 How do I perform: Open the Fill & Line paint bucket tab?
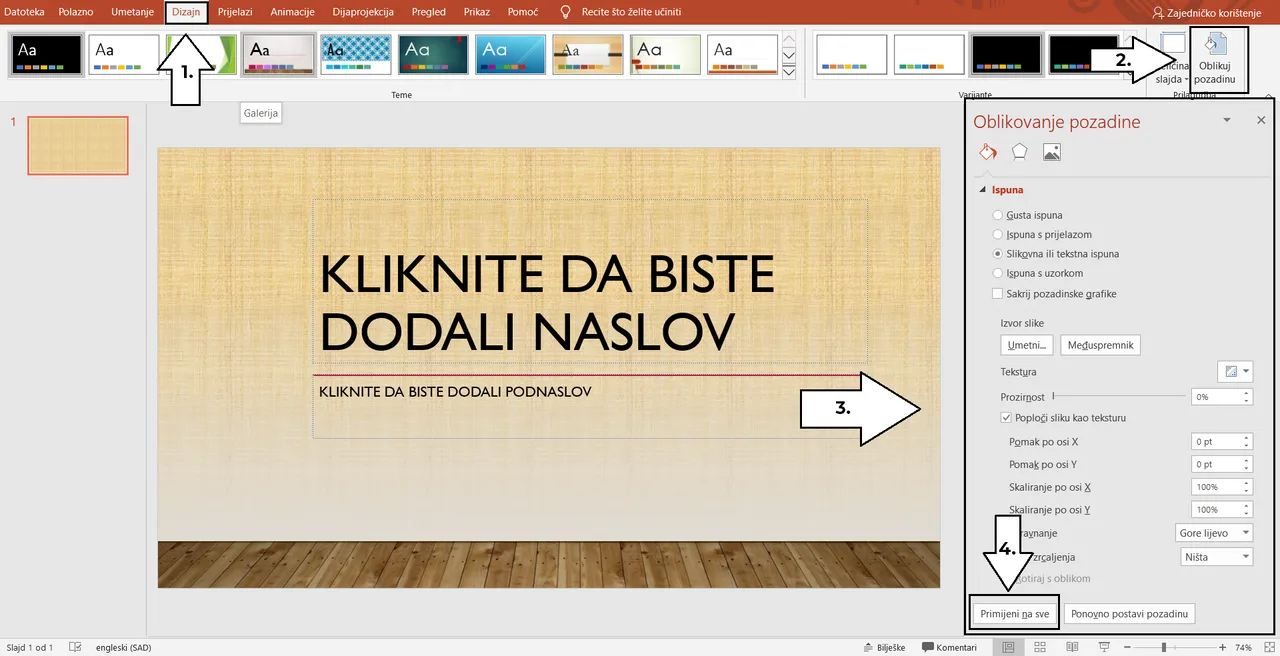987,152
